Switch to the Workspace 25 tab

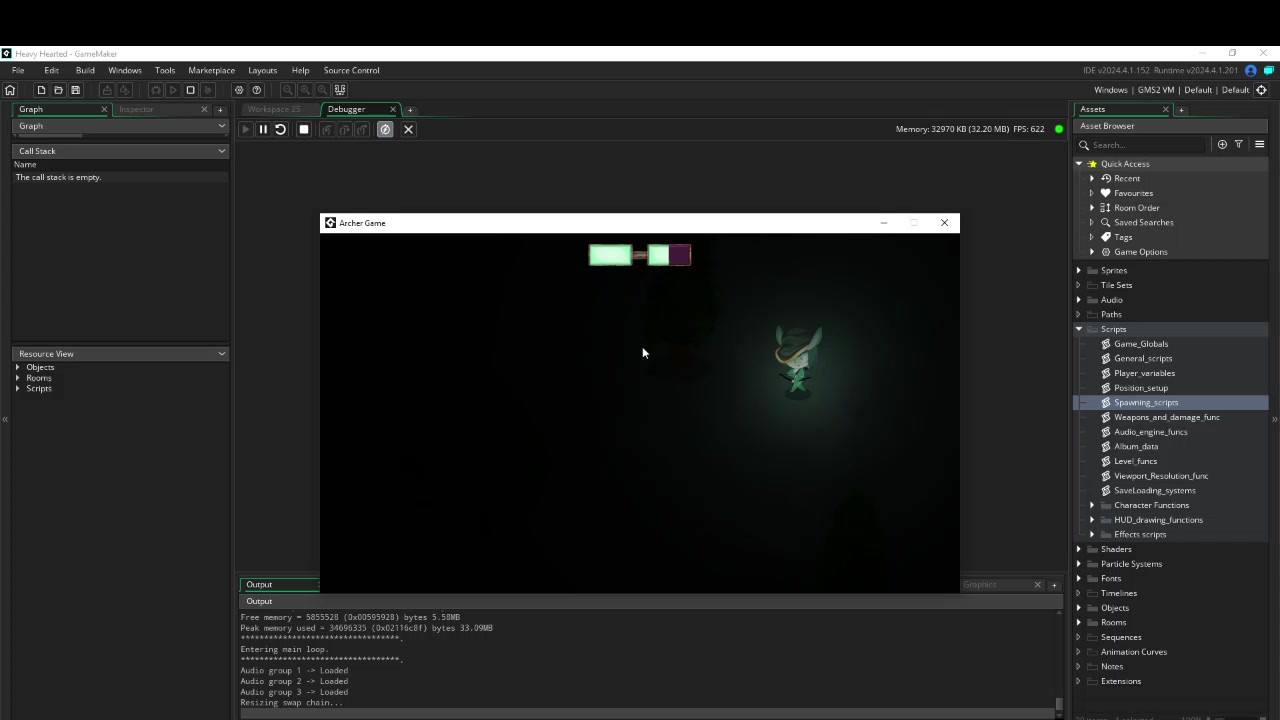274,109
